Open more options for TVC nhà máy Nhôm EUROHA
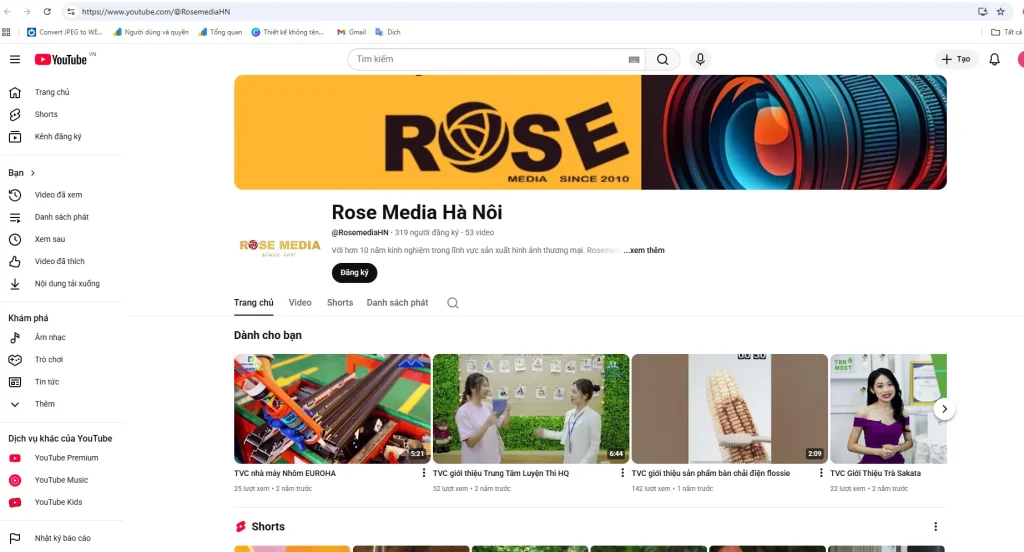This screenshot has width=1024, height=552. (423, 473)
